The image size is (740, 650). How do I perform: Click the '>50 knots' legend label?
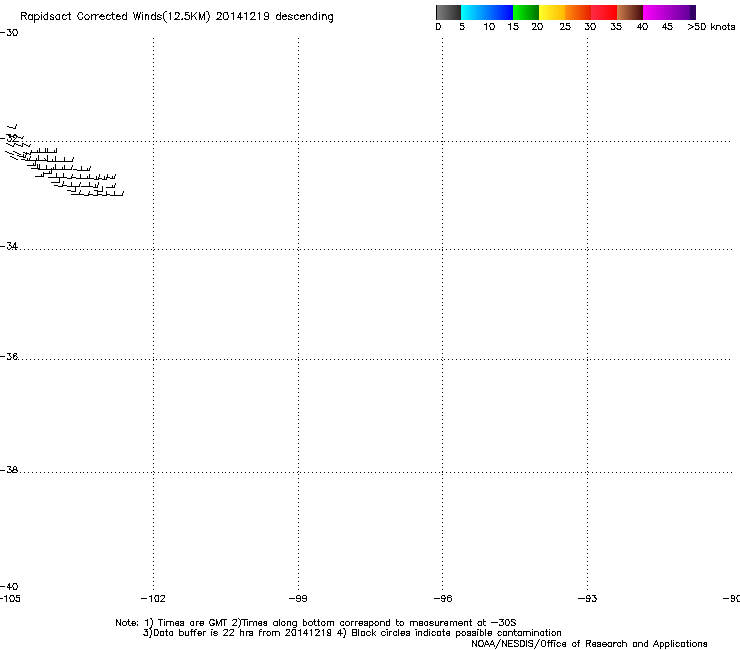[x=711, y=27]
